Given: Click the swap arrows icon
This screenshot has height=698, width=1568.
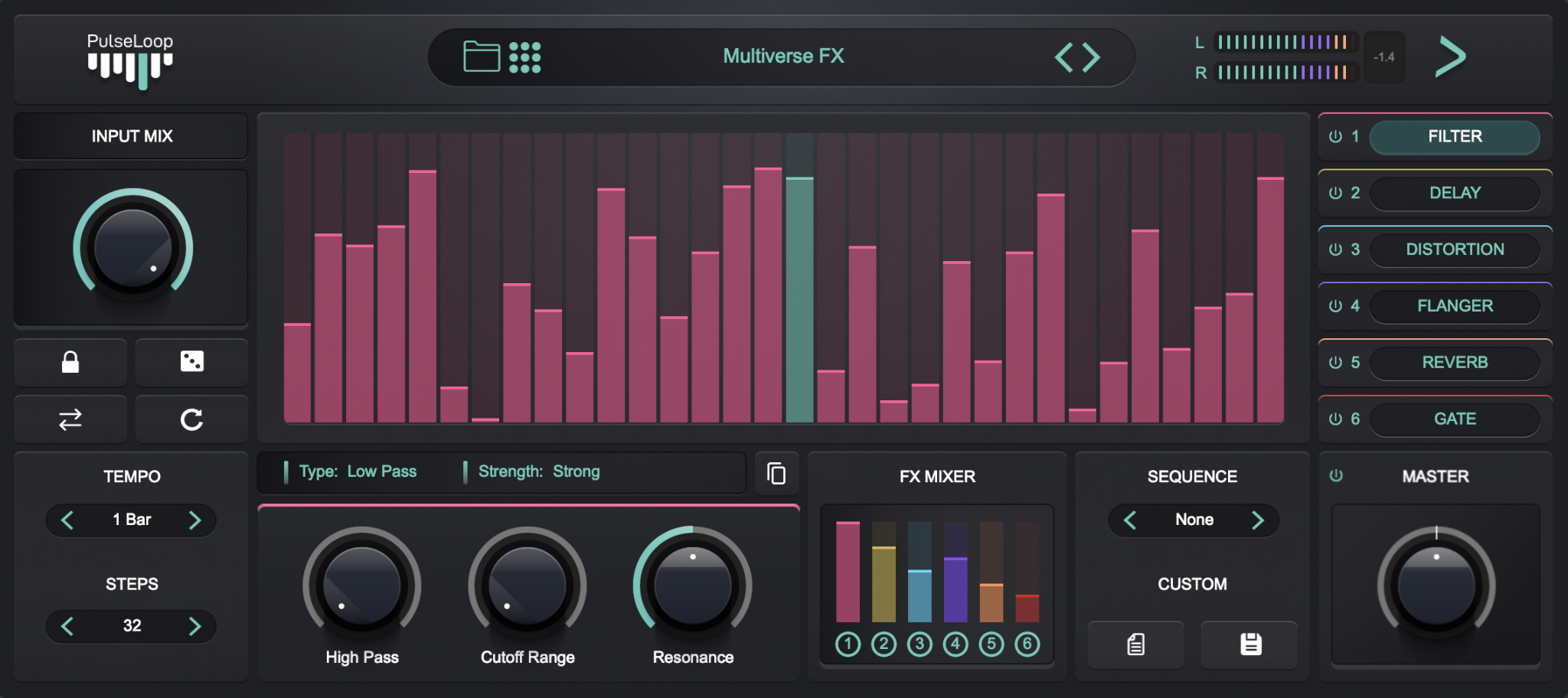Looking at the screenshot, I should click(70, 419).
